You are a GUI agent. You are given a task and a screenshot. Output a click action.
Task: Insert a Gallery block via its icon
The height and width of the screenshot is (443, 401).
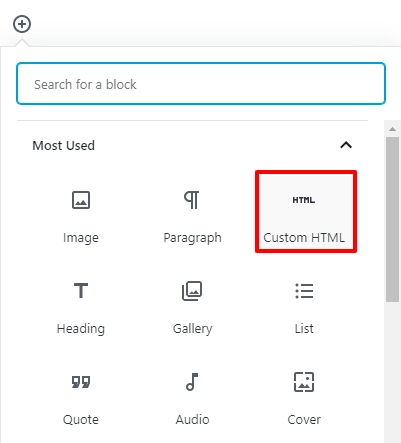click(x=192, y=291)
